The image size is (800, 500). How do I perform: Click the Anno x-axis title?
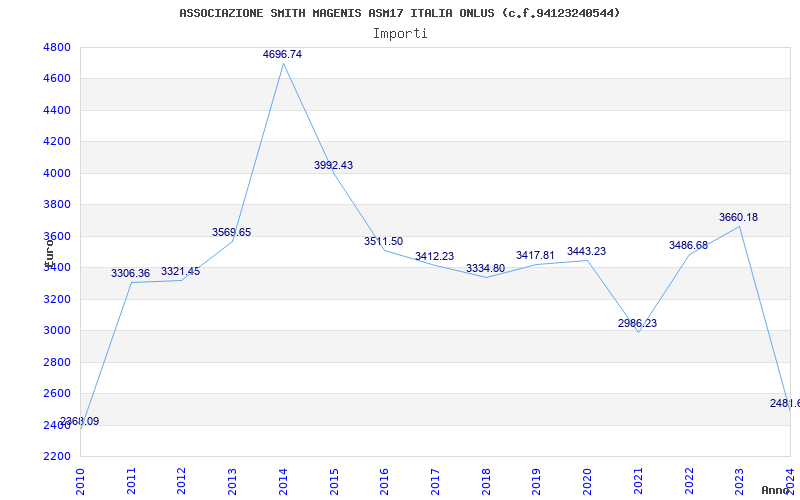coord(776,490)
